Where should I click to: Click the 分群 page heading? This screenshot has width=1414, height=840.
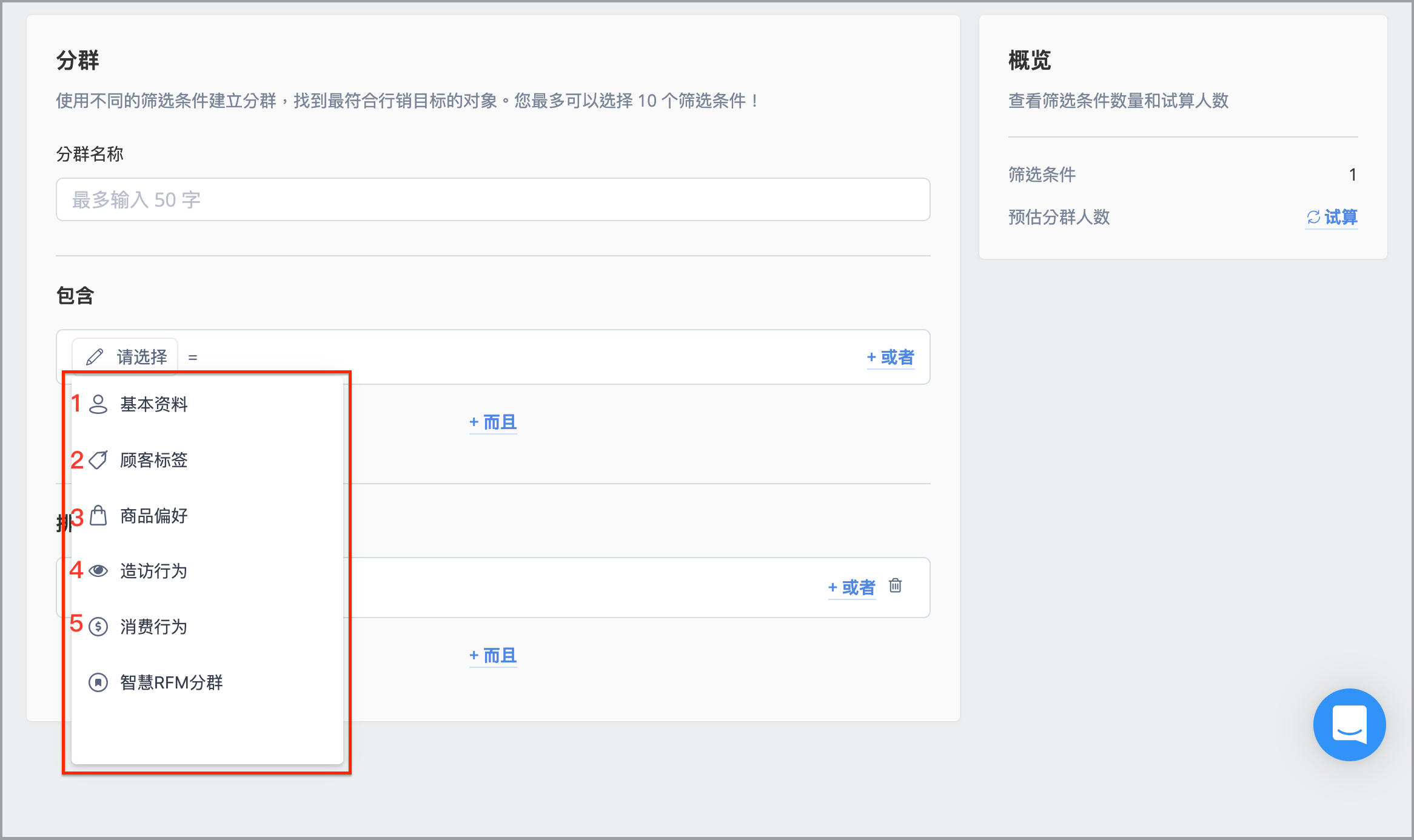pyautogui.click(x=78, y=61)
